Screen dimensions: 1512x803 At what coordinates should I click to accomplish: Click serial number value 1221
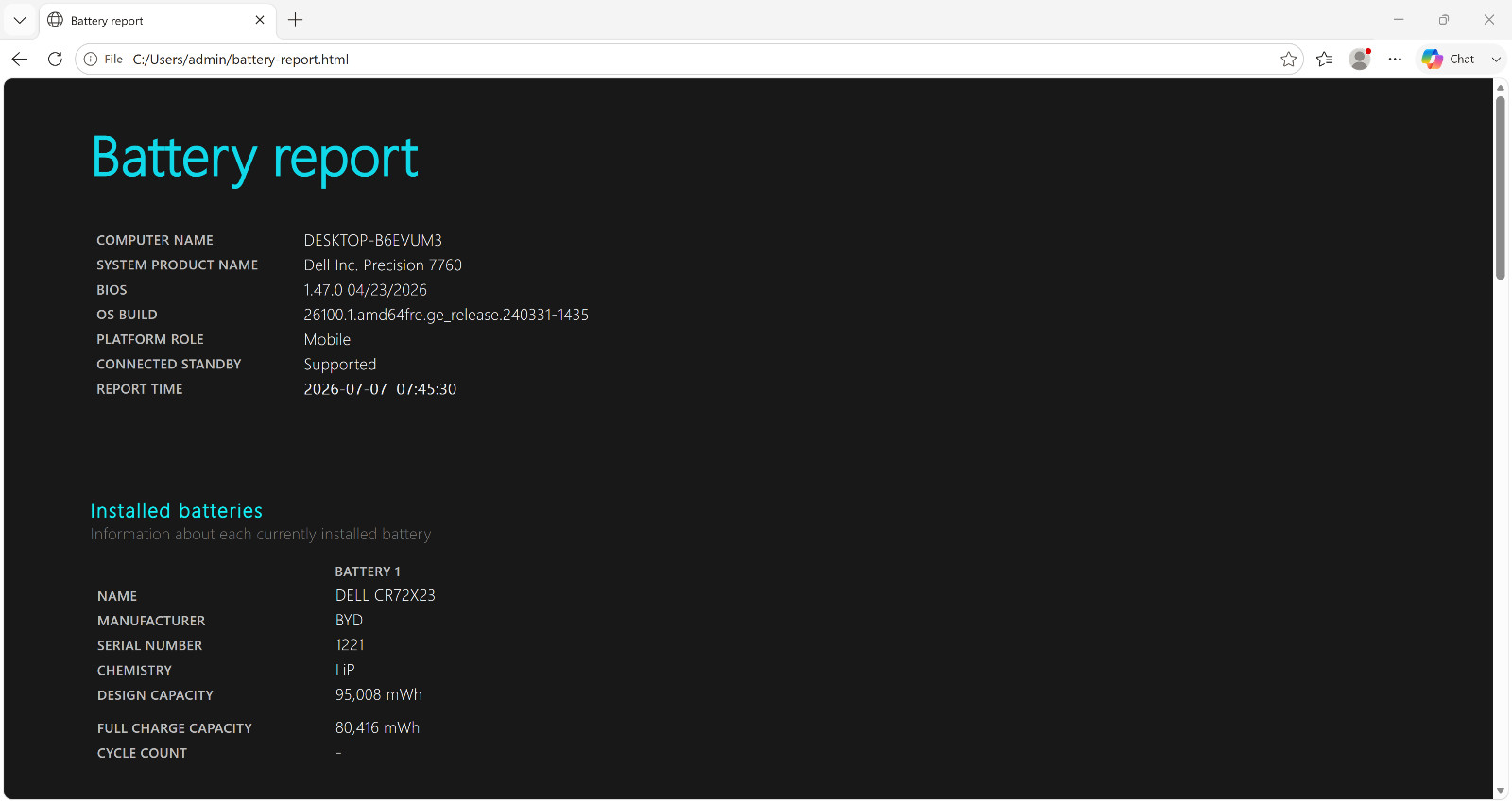(350, 644)
